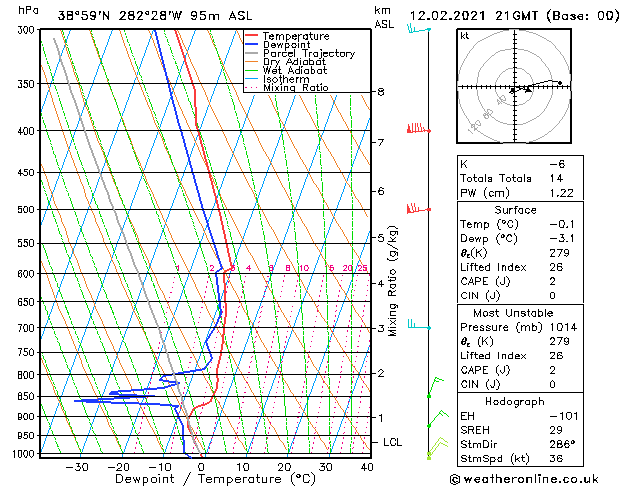The width and height of the screenshot is (629, 486).
Task: Click the hodograph circular plot
Action: tap(514, 86)
